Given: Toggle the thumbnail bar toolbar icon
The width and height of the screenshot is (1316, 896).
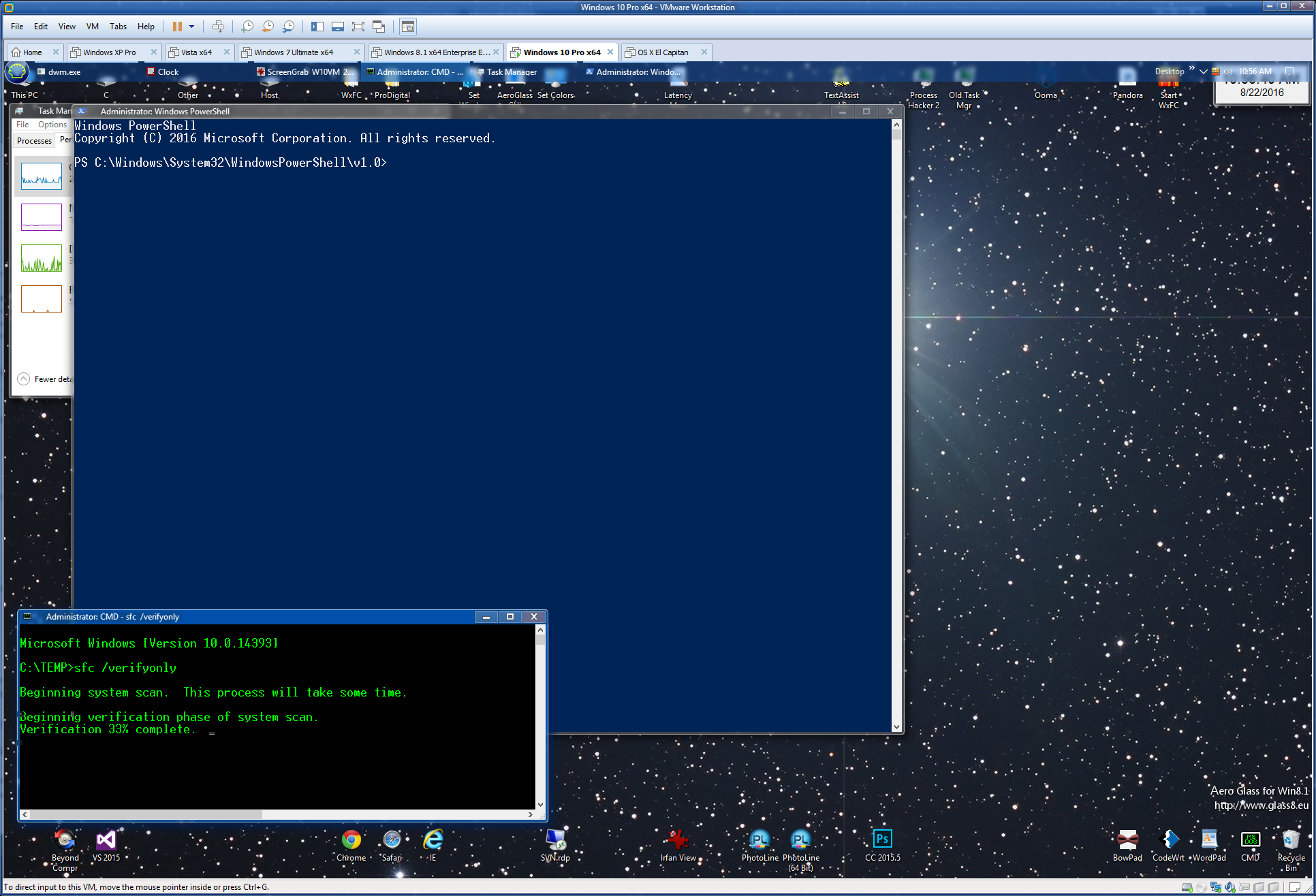Looking at the screenshot, I should (x=338, y=27).
